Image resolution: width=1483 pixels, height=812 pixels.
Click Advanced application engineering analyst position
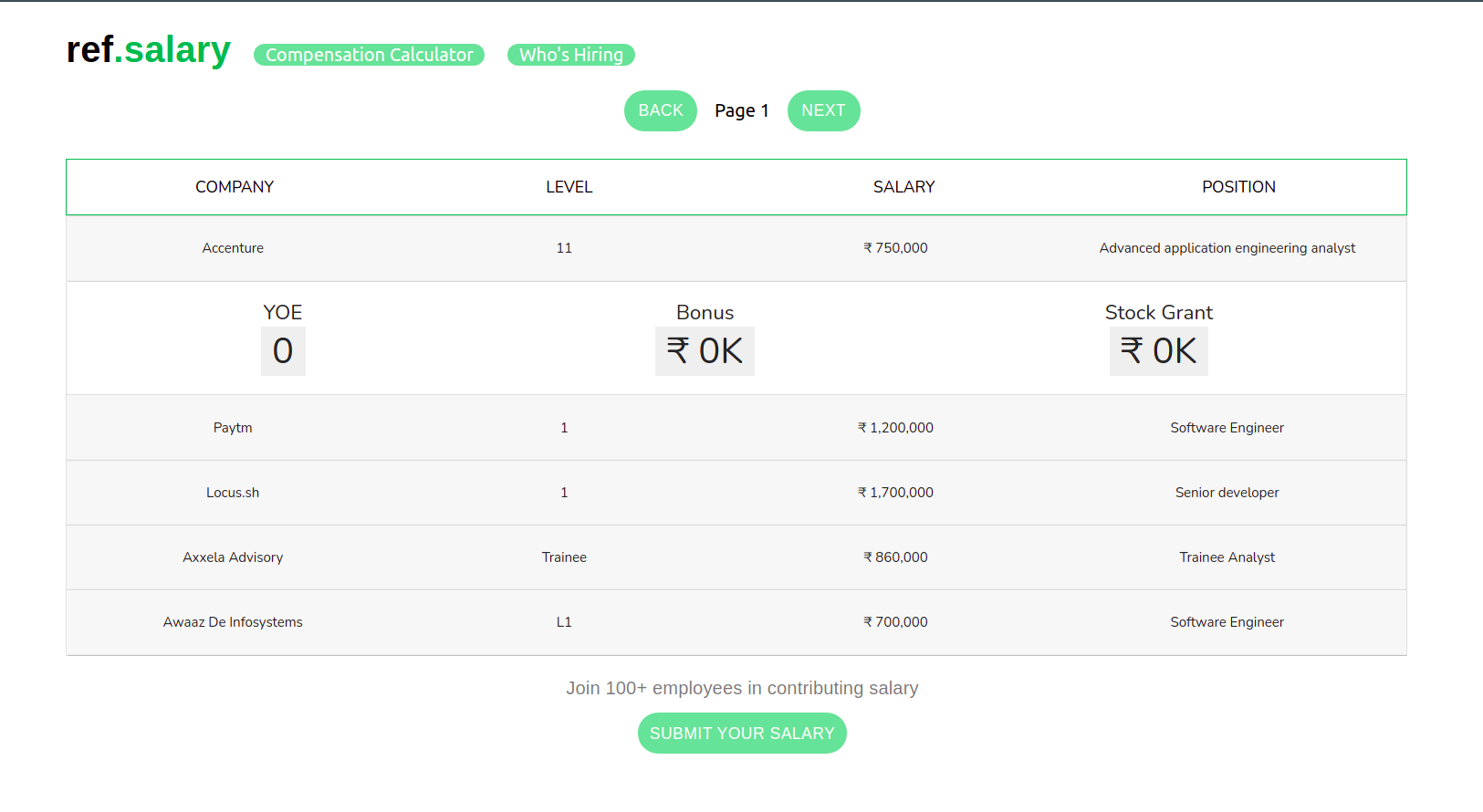(1227, 248)
